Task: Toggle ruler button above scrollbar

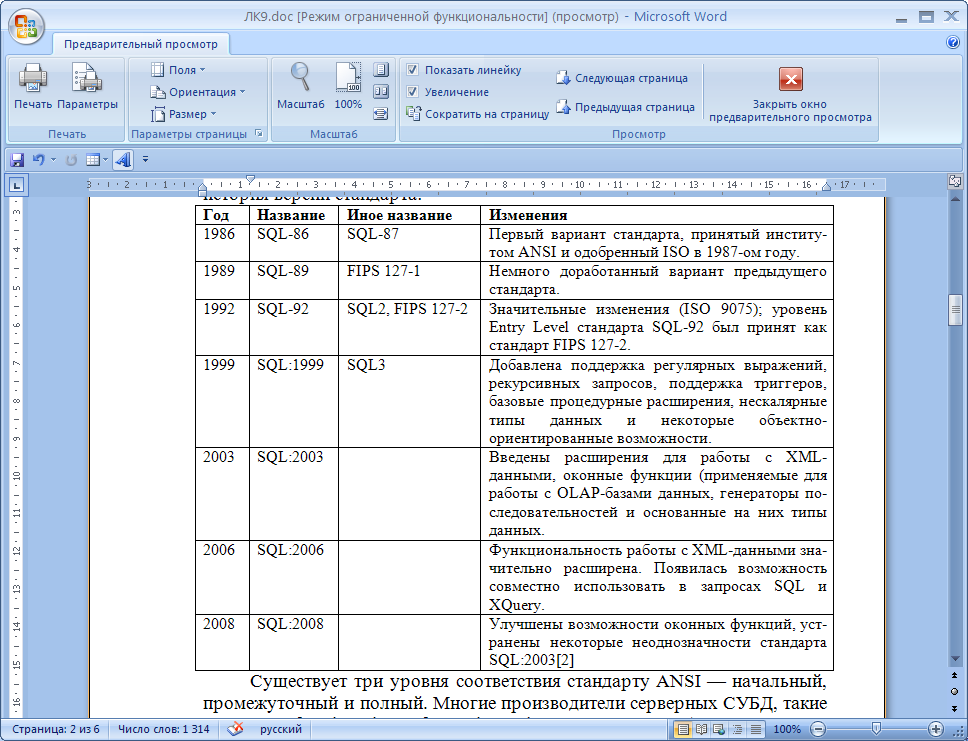Action: (954, 181)
